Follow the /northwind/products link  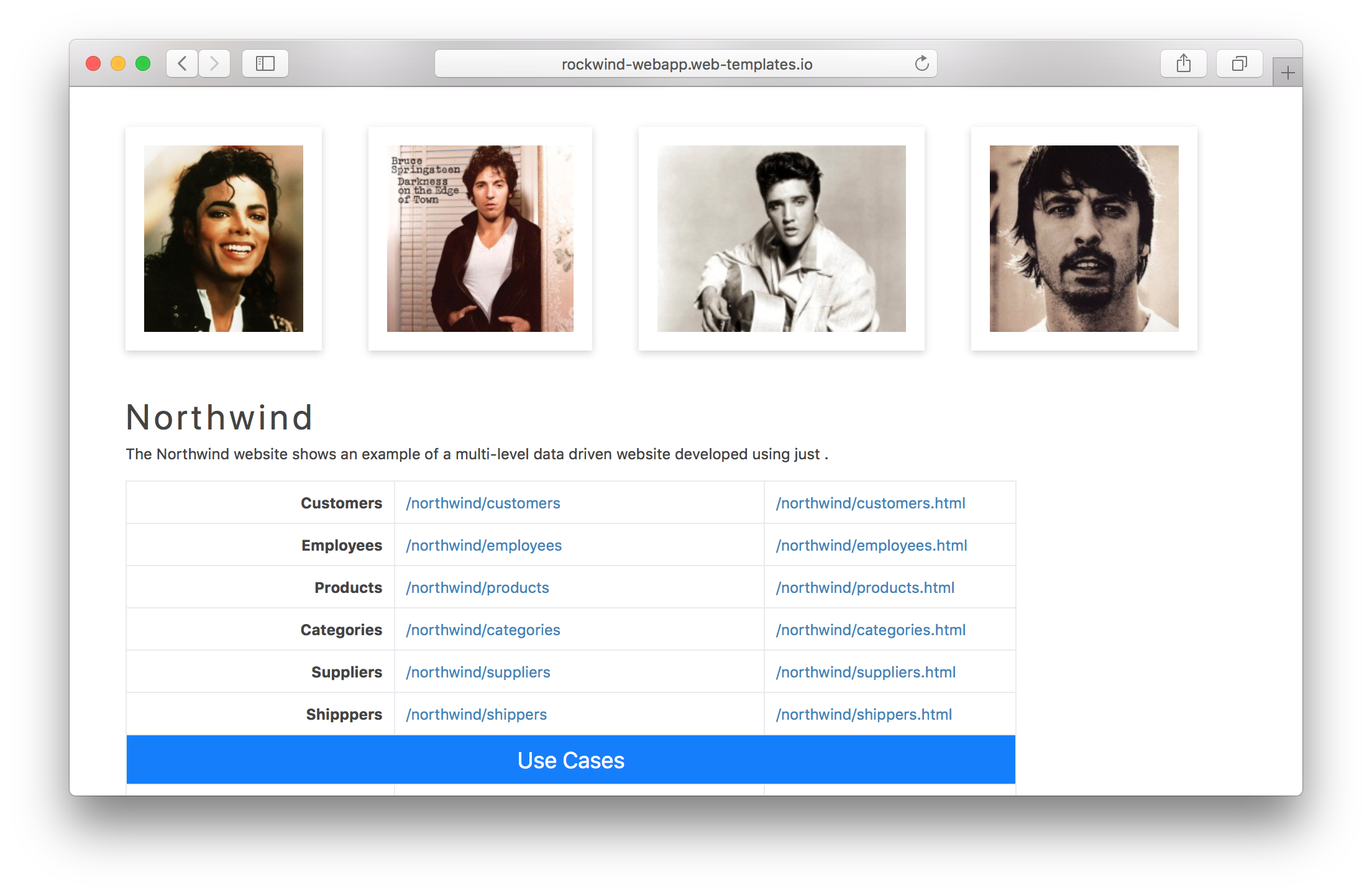(477, 587)
